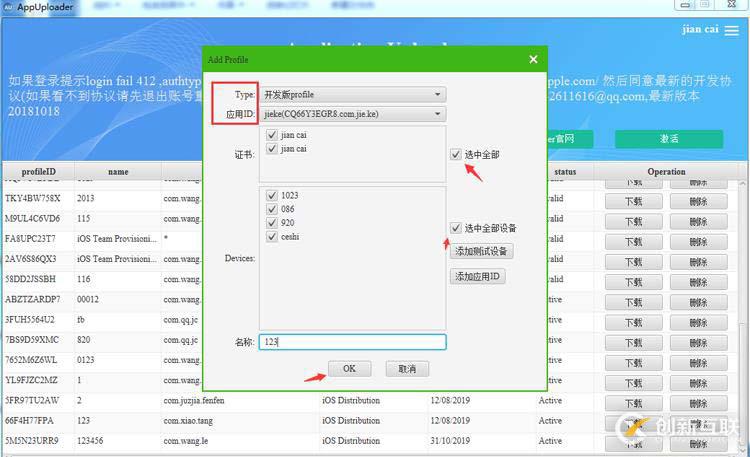Select the 7BS9D59XMC profile ID cell
Screen dimensions: 750x457
(x=38, y=339)
